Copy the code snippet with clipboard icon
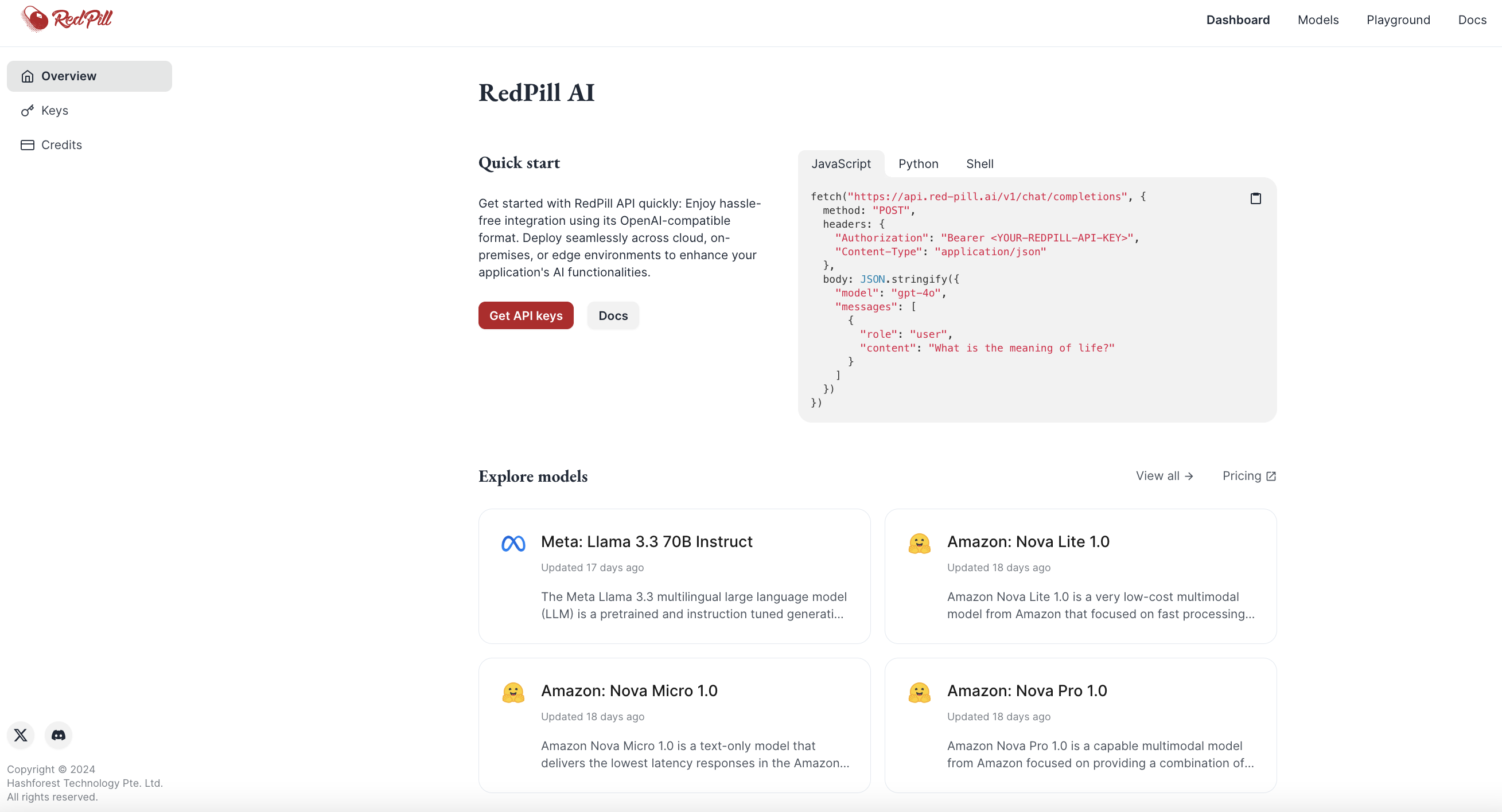The image size is (1502, 812). pyautogui.click(x=1255, y=199)
